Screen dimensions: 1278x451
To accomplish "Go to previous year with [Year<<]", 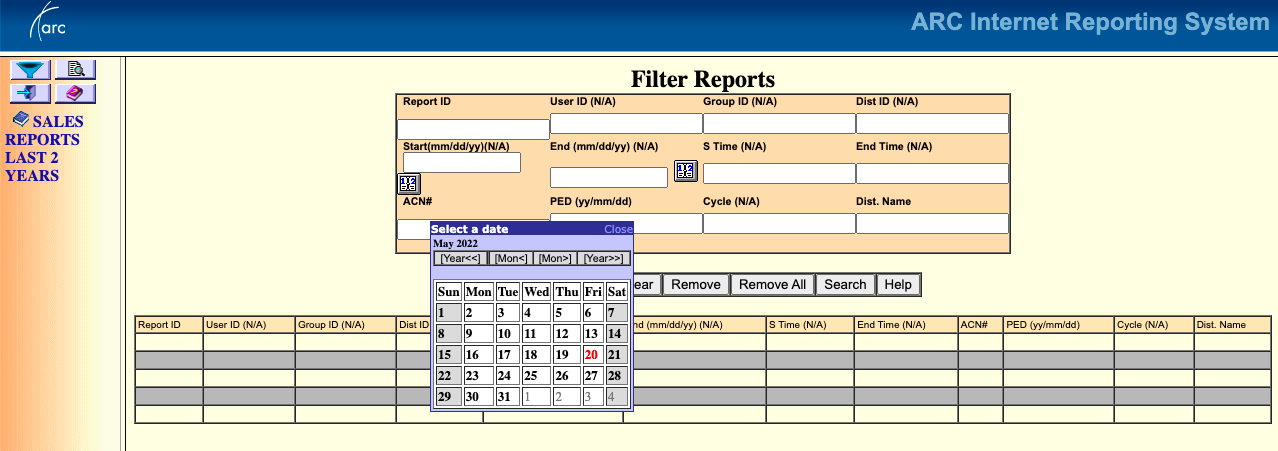I will [461, 258].
